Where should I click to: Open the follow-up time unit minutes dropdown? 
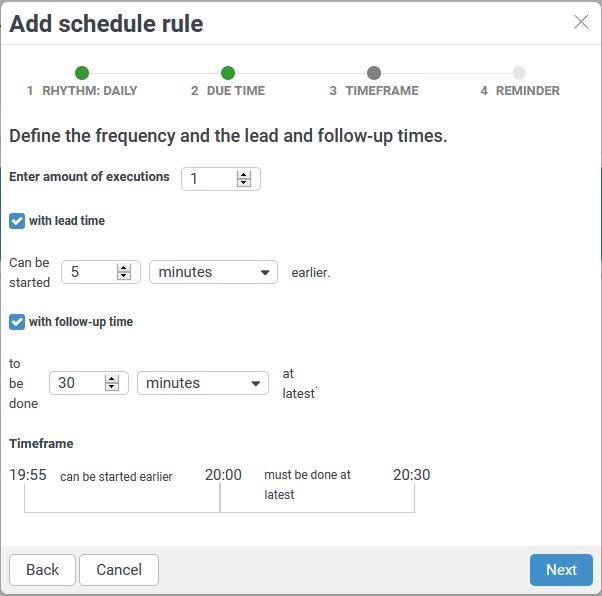tap(203, 383)
